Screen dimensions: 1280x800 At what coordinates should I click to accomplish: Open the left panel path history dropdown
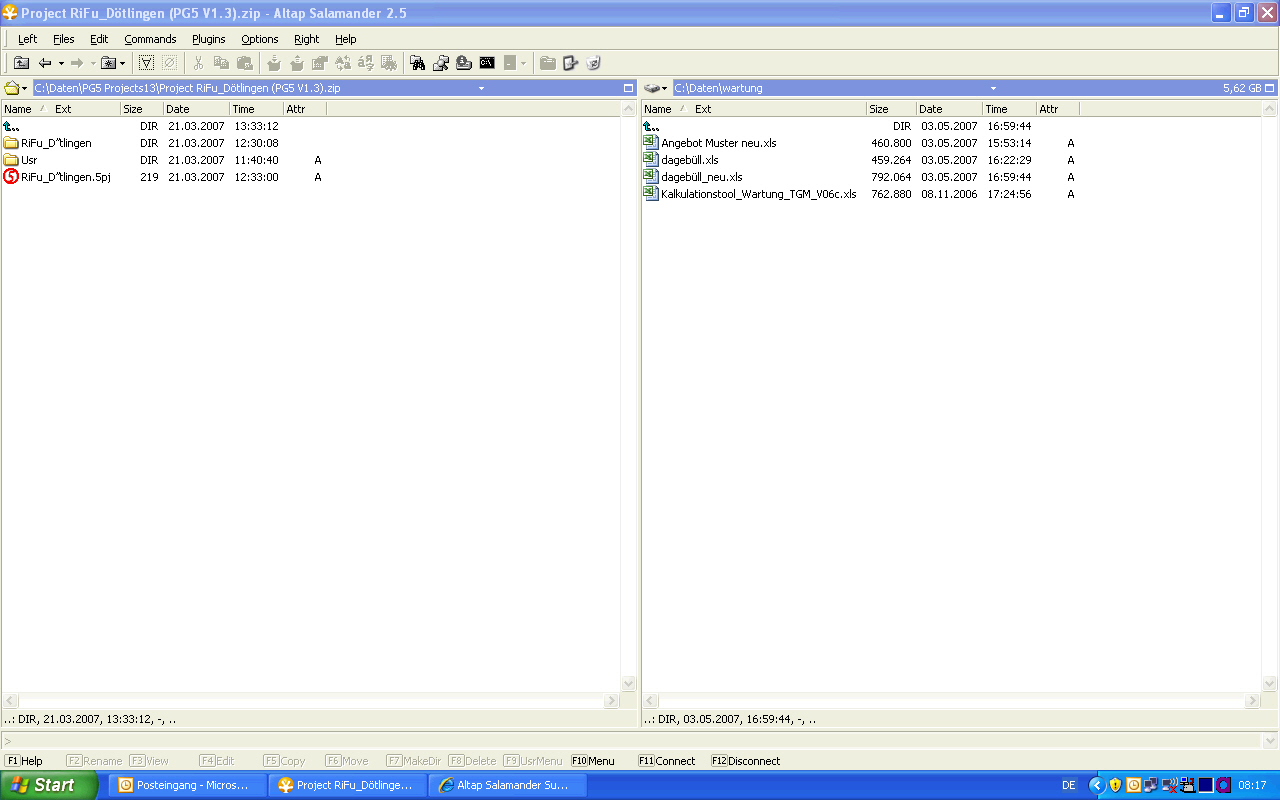click(481, 88)
